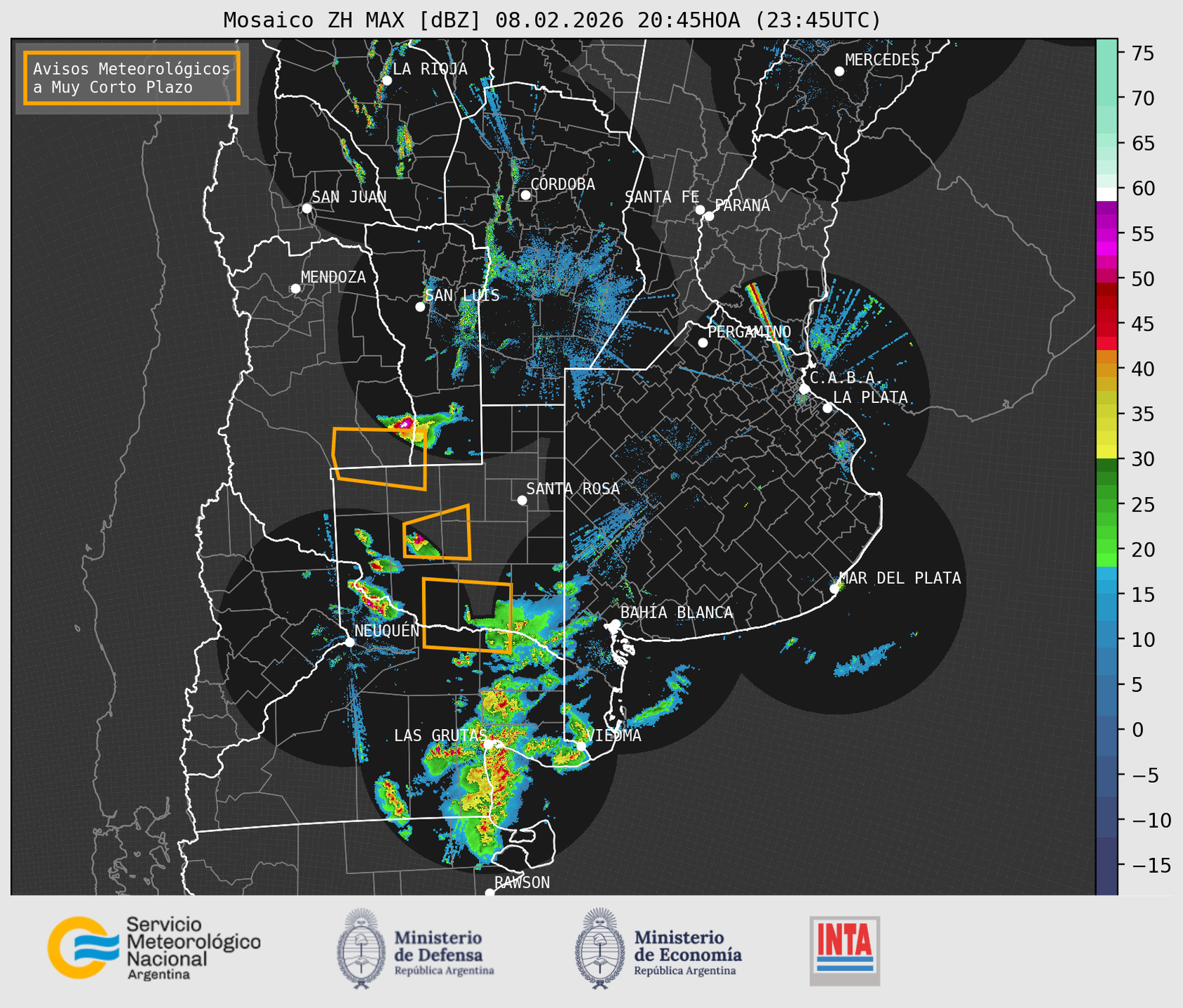The image size is (1183, 1008).
Task: Click the '0' tick label on color scale
Action: tap(1137, 730)
